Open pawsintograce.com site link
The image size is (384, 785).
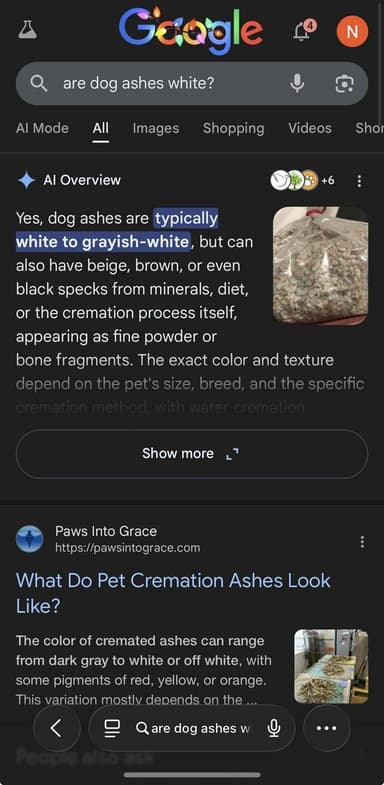[x=128, y=548]
